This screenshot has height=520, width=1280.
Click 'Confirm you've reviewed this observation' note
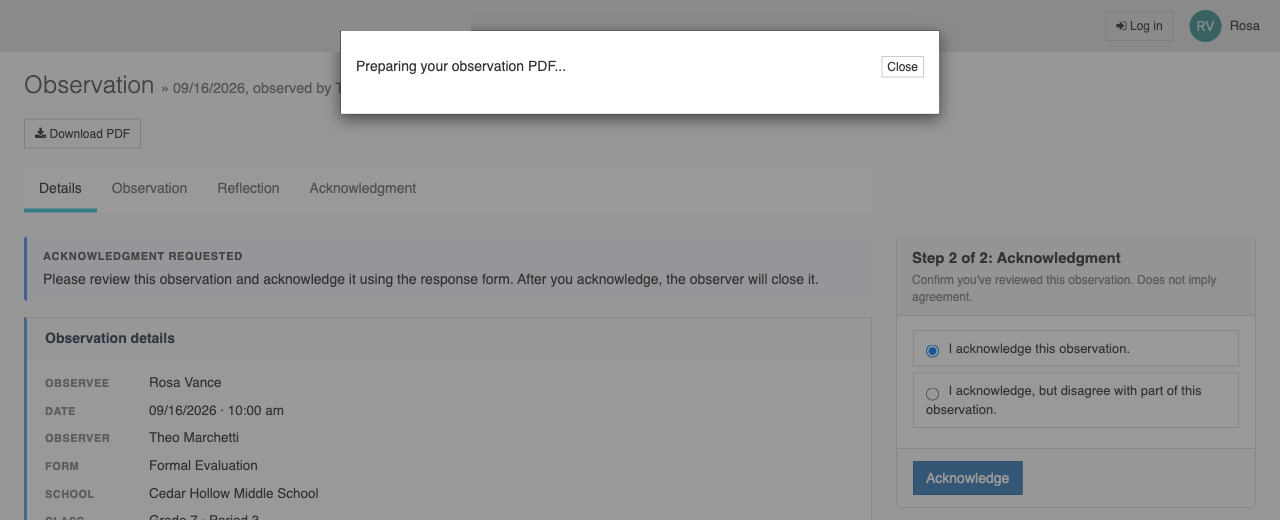point(1064,288)
